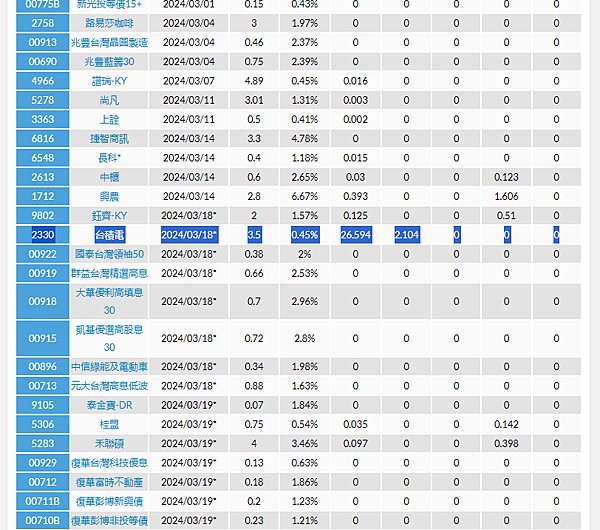Open 復華富時不動產 ETF link

109,482
